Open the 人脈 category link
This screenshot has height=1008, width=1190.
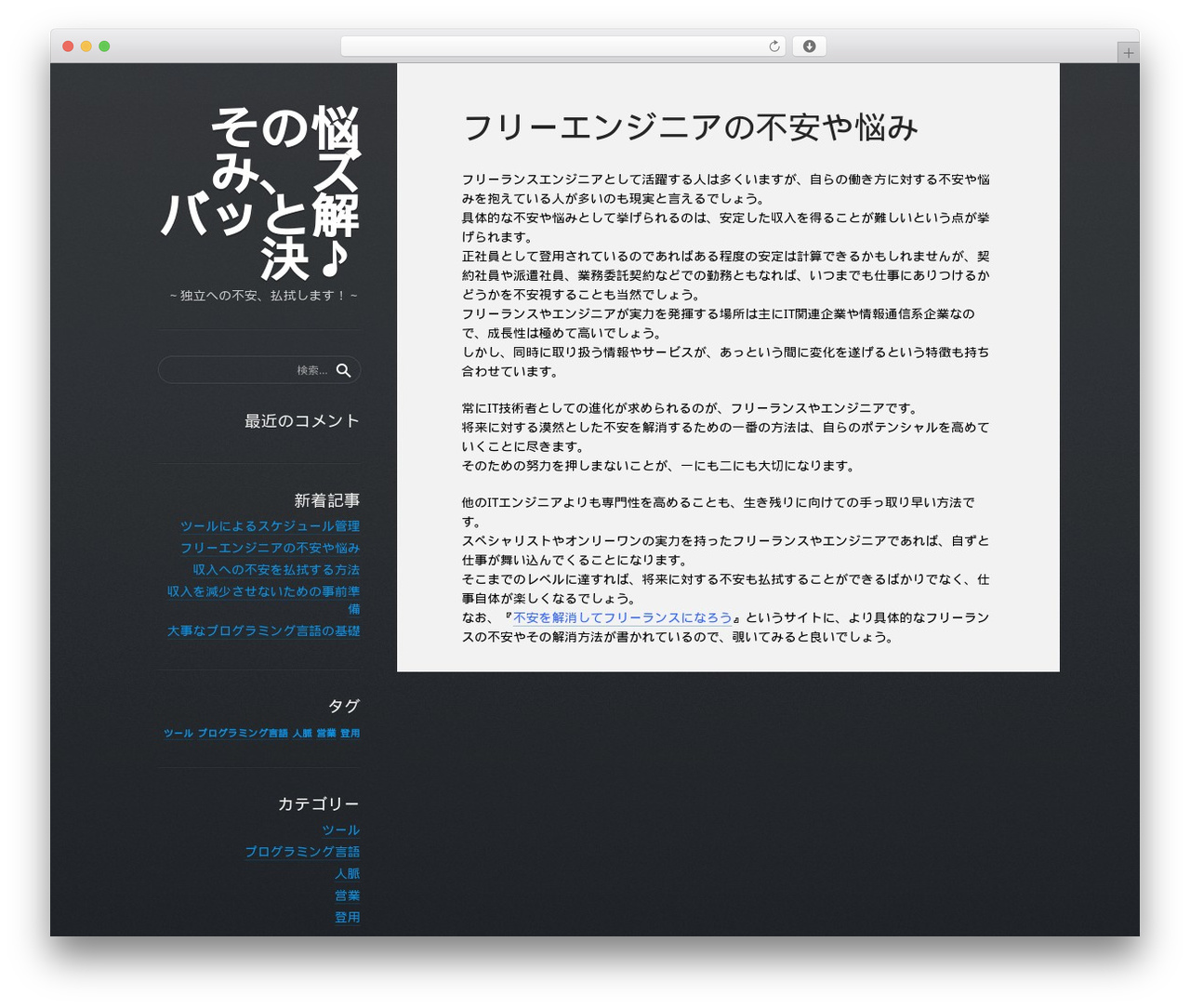tap(347, 873)
